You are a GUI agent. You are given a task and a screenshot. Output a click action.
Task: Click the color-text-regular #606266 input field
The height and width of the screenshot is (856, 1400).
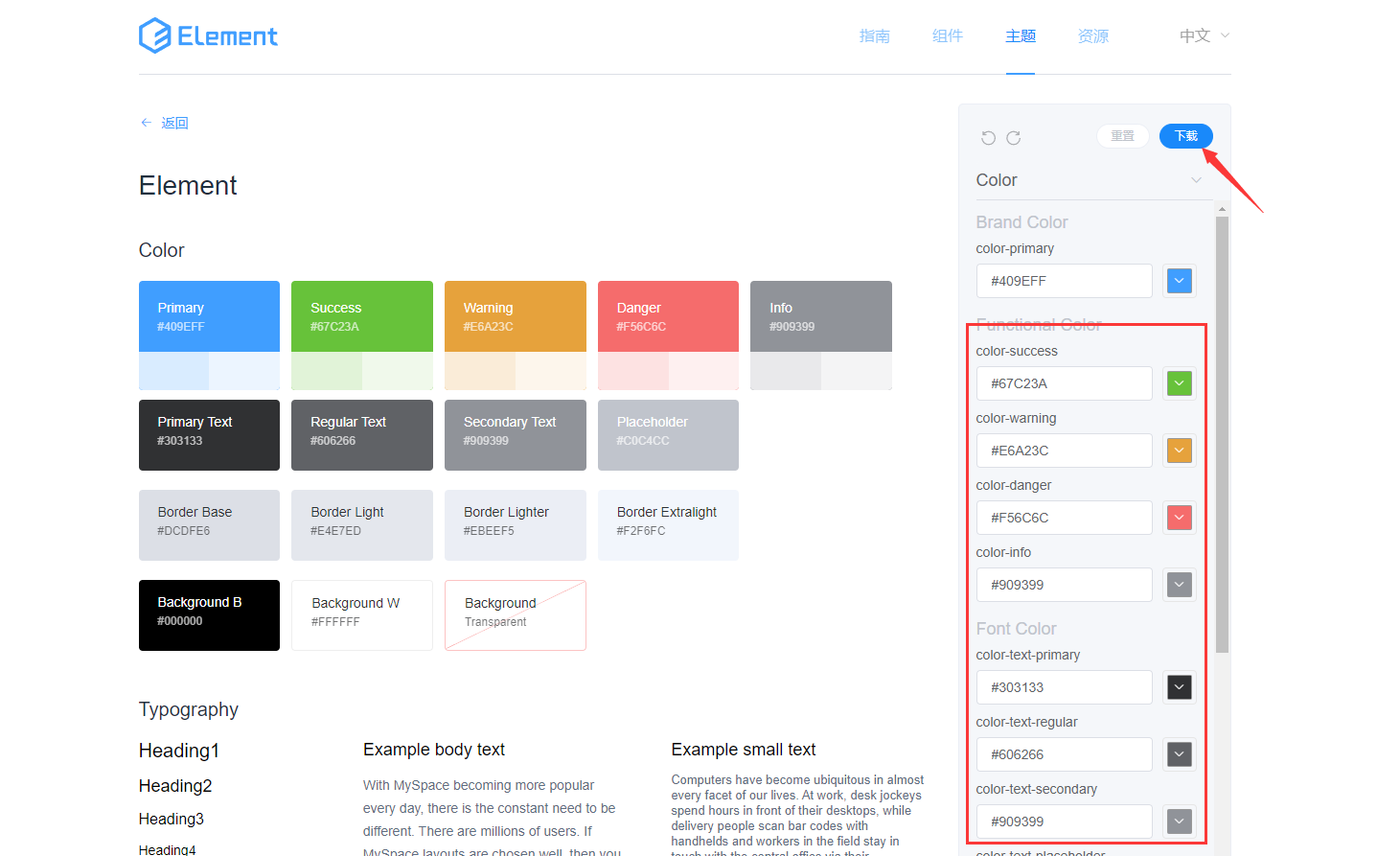[1065, 754]
